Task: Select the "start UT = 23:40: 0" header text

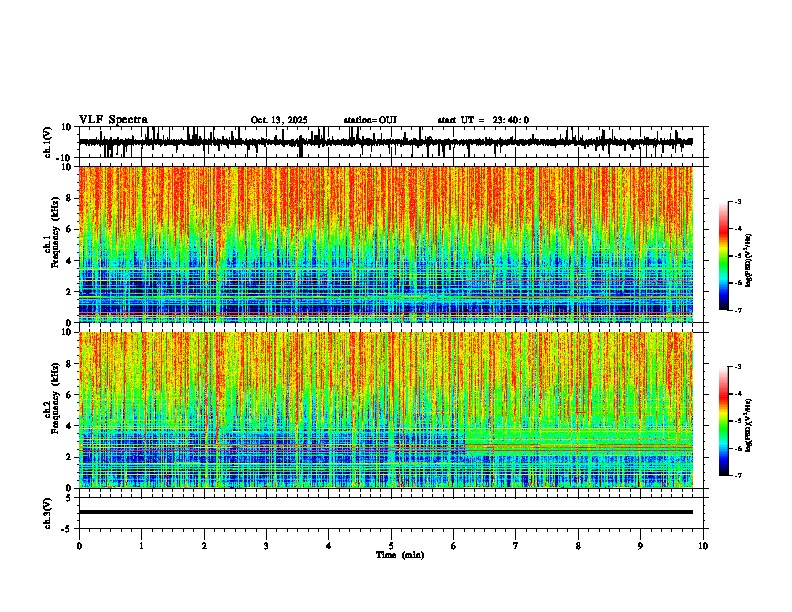Action: [483, 120]
